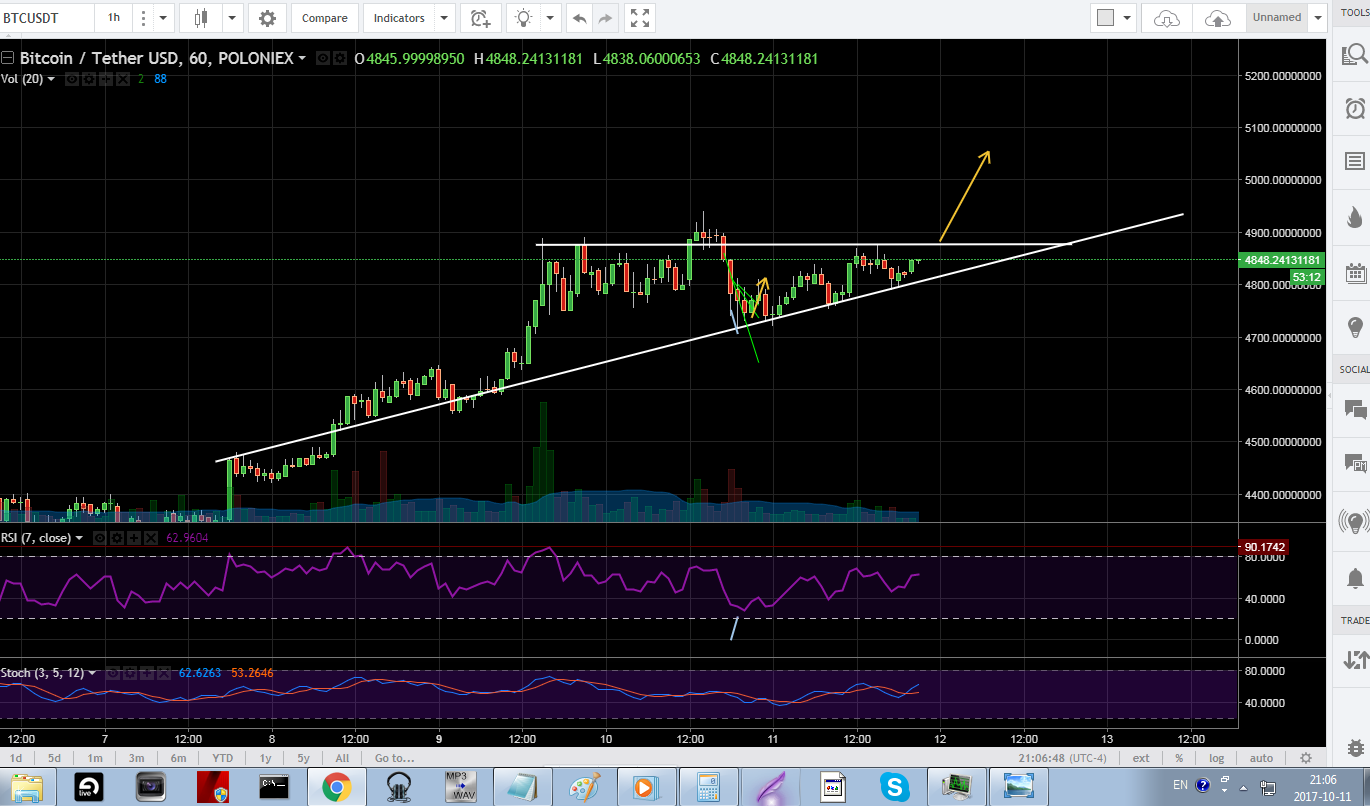Open hotlists flame icon in sidebar
This screenshot has width=1370, height=806.
pos(1355,217)
